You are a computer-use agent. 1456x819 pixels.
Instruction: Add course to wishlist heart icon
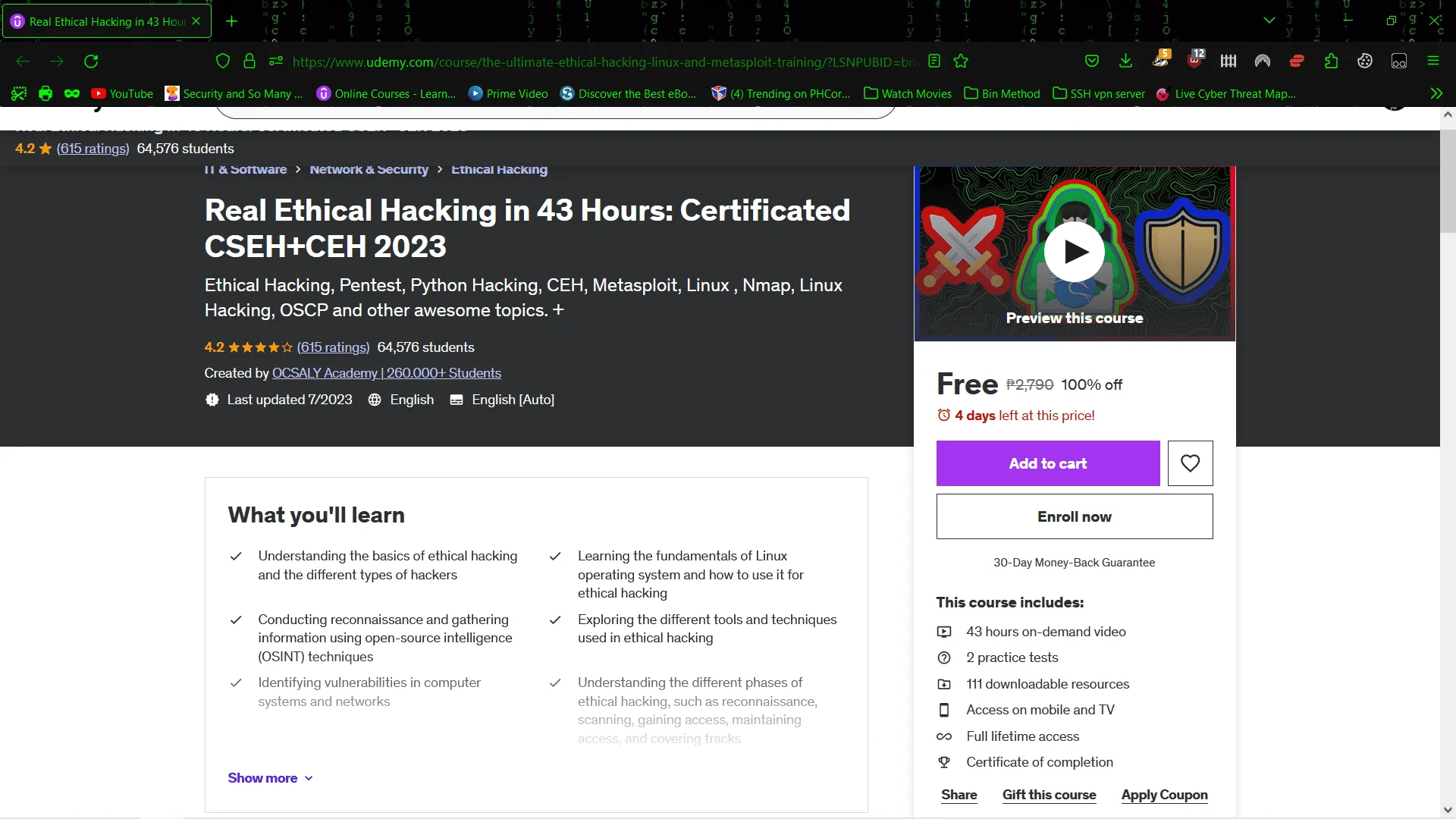coord(1190,463)
